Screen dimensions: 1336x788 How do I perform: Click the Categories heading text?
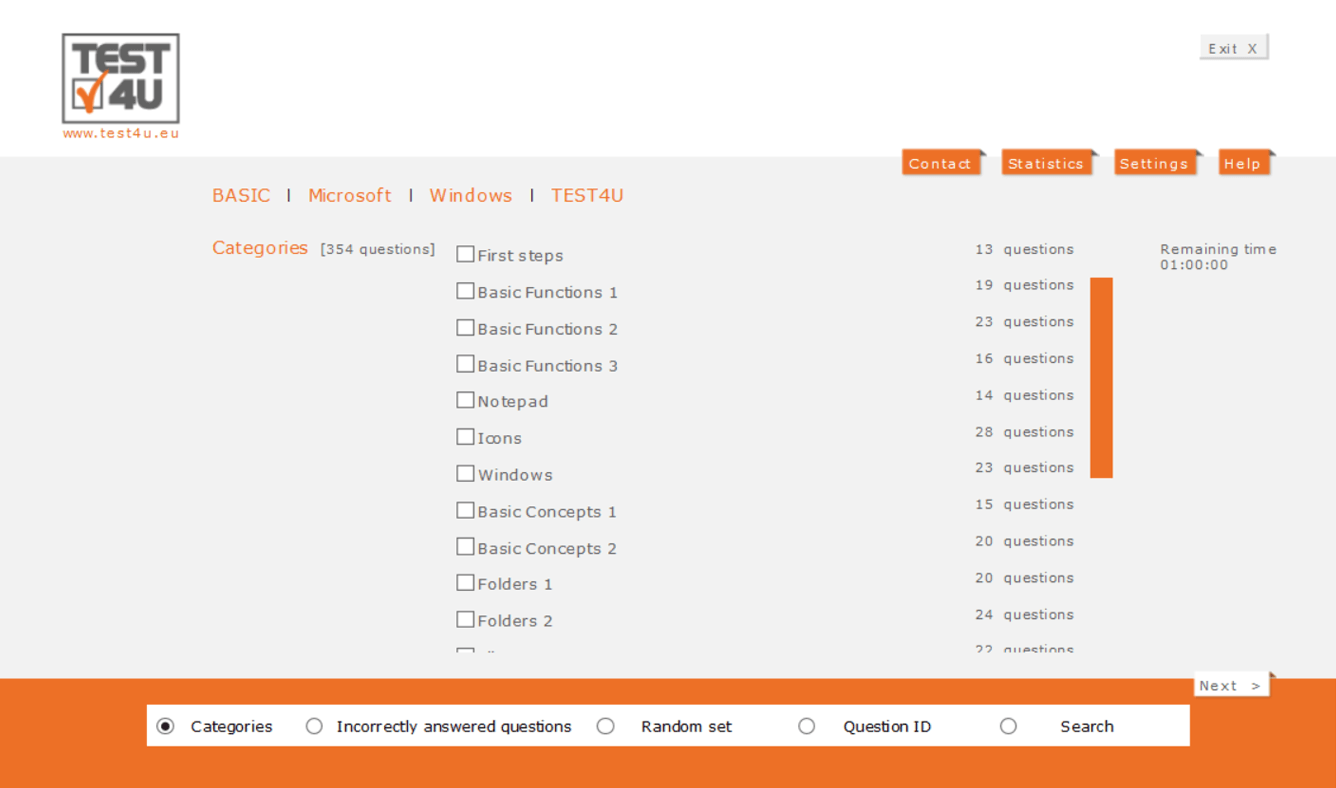(260, 248)
